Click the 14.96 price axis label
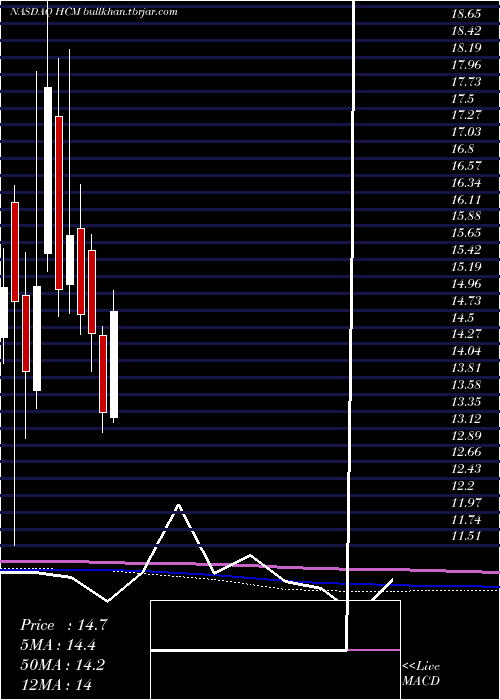 466,284
